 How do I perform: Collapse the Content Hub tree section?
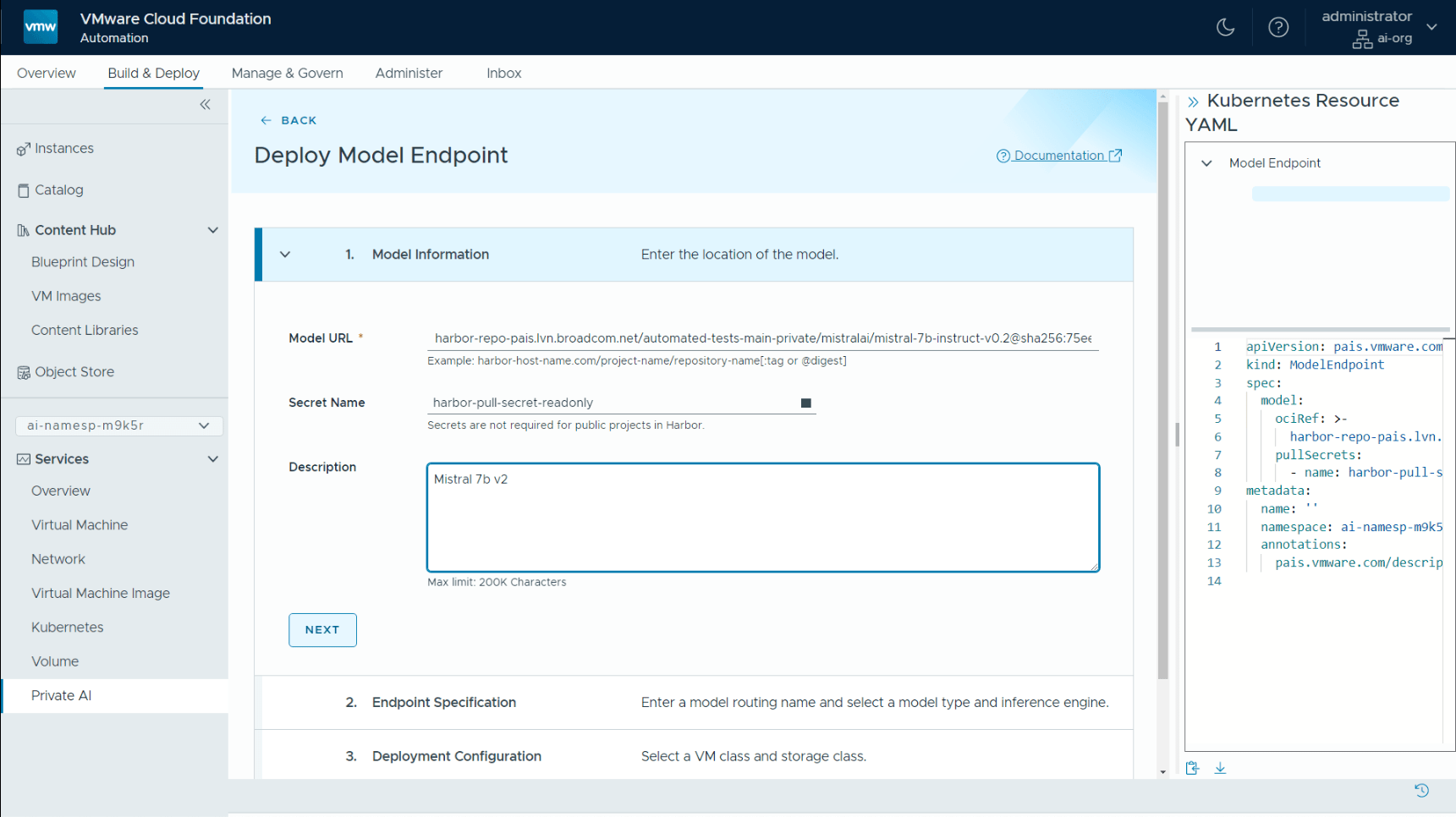click(213, 229)
